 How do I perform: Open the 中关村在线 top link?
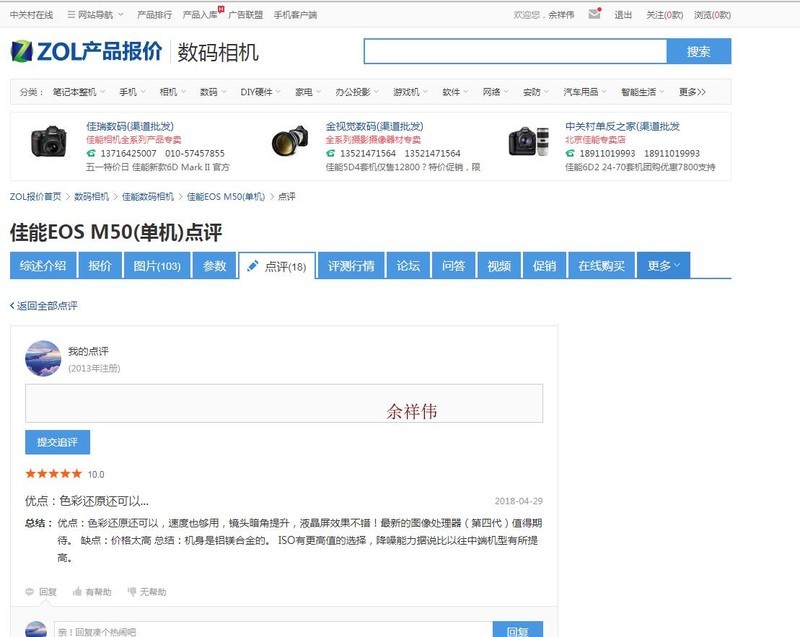click(x=32, y=15)
